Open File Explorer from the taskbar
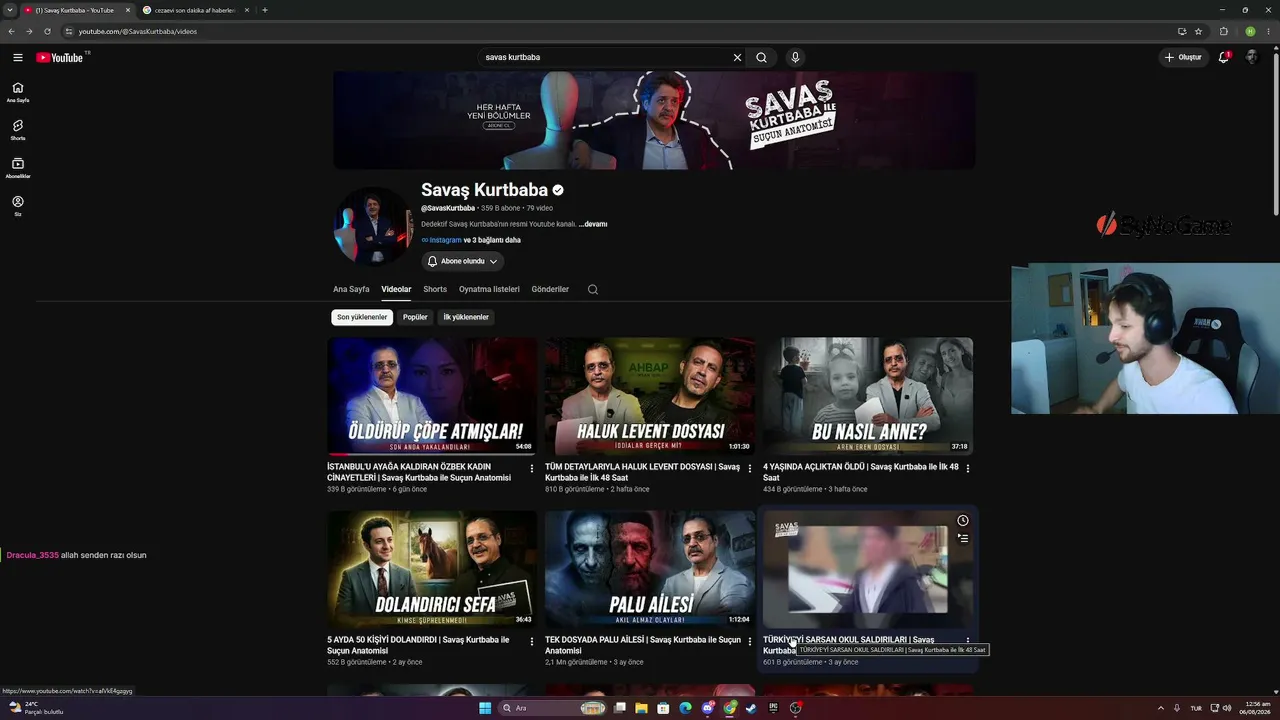This screenshot has width=1280, height=720. pos(641,708)
